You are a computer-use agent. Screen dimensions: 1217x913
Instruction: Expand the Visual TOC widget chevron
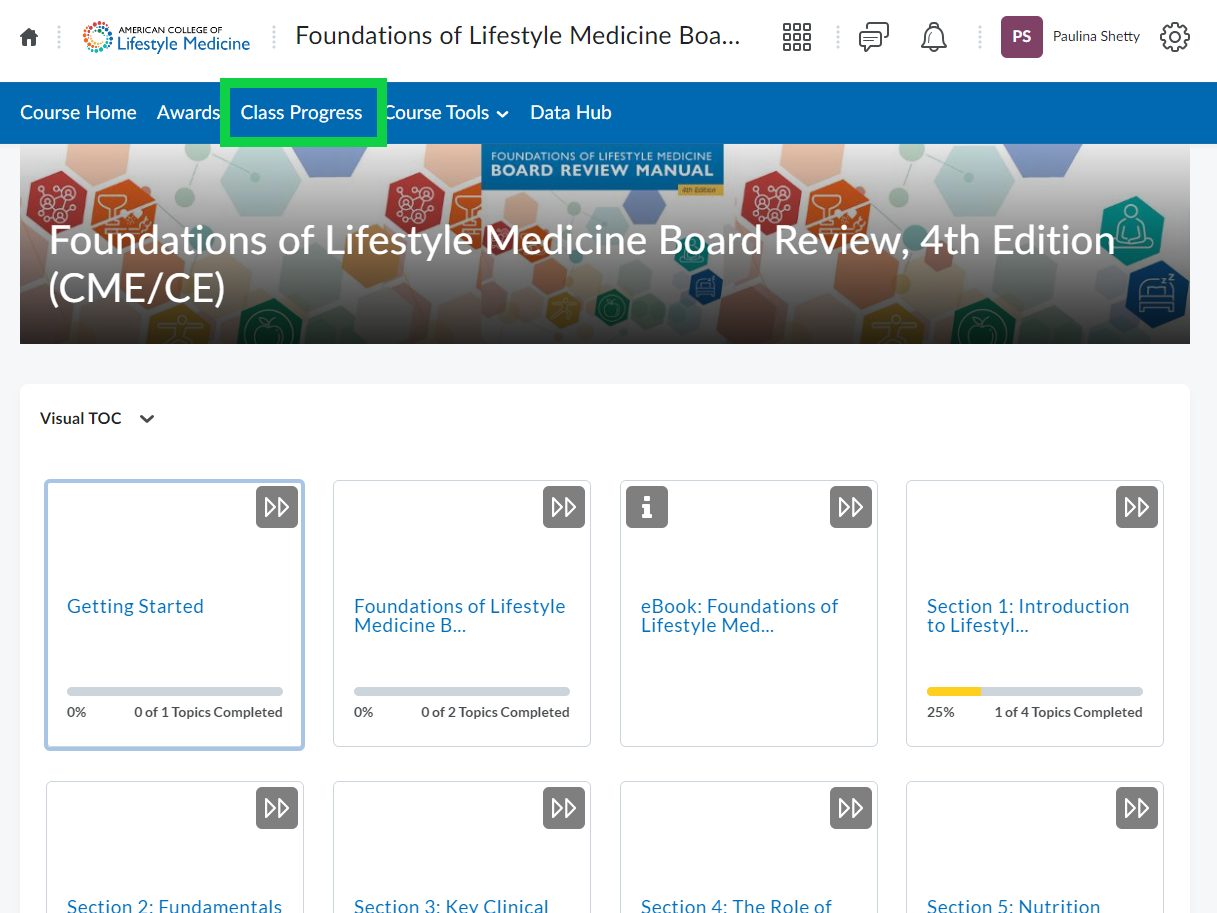[147, 419]
